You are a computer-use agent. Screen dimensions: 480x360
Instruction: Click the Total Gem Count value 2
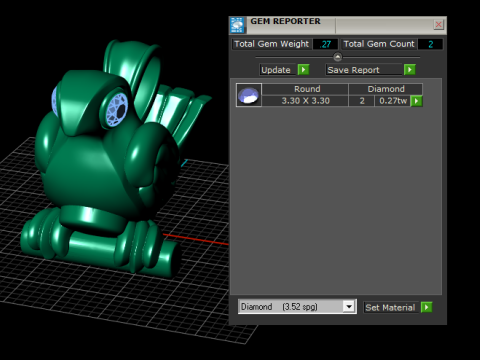[x=430, y=44]
